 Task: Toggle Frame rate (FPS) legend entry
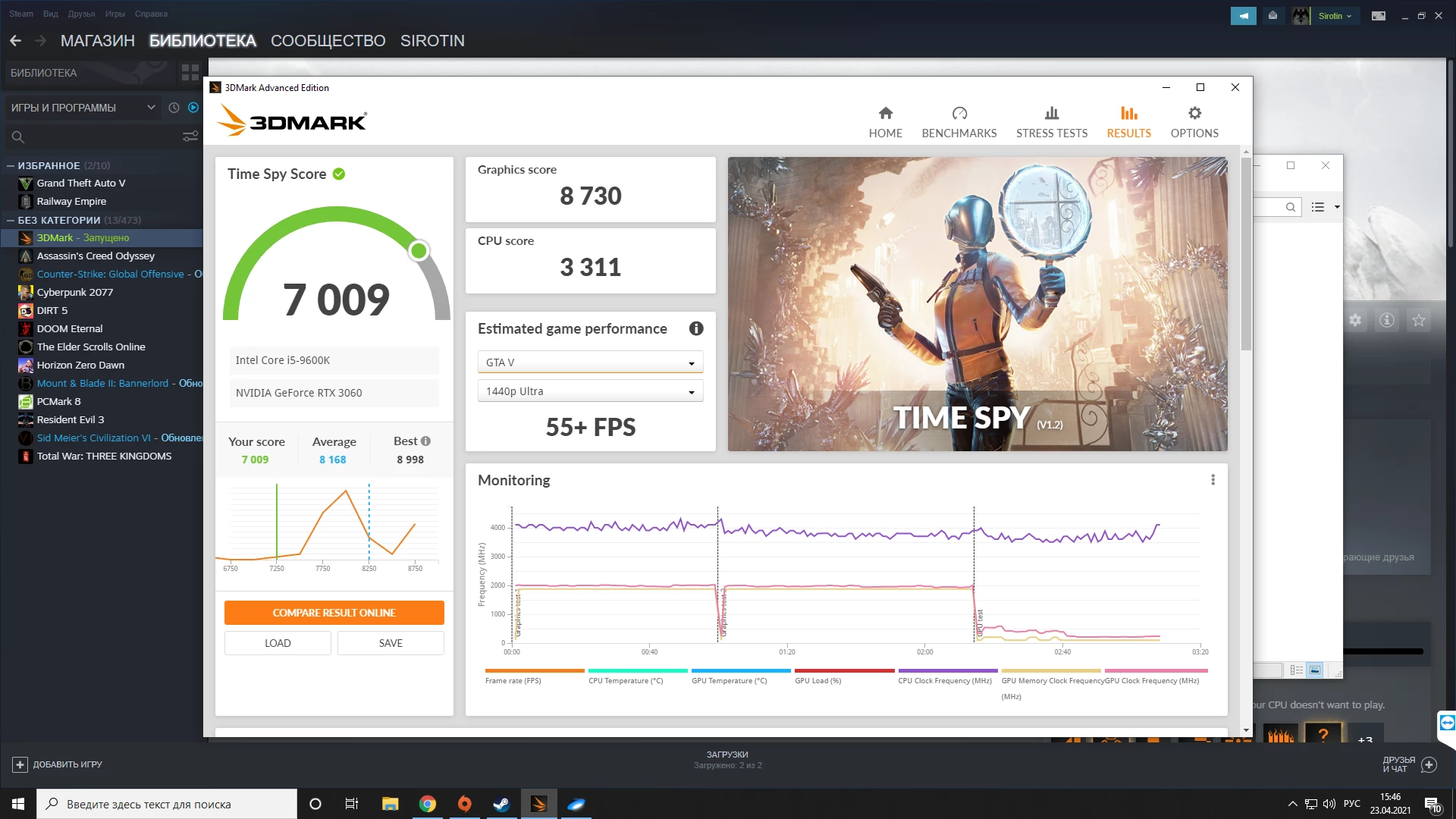[534, 676]
